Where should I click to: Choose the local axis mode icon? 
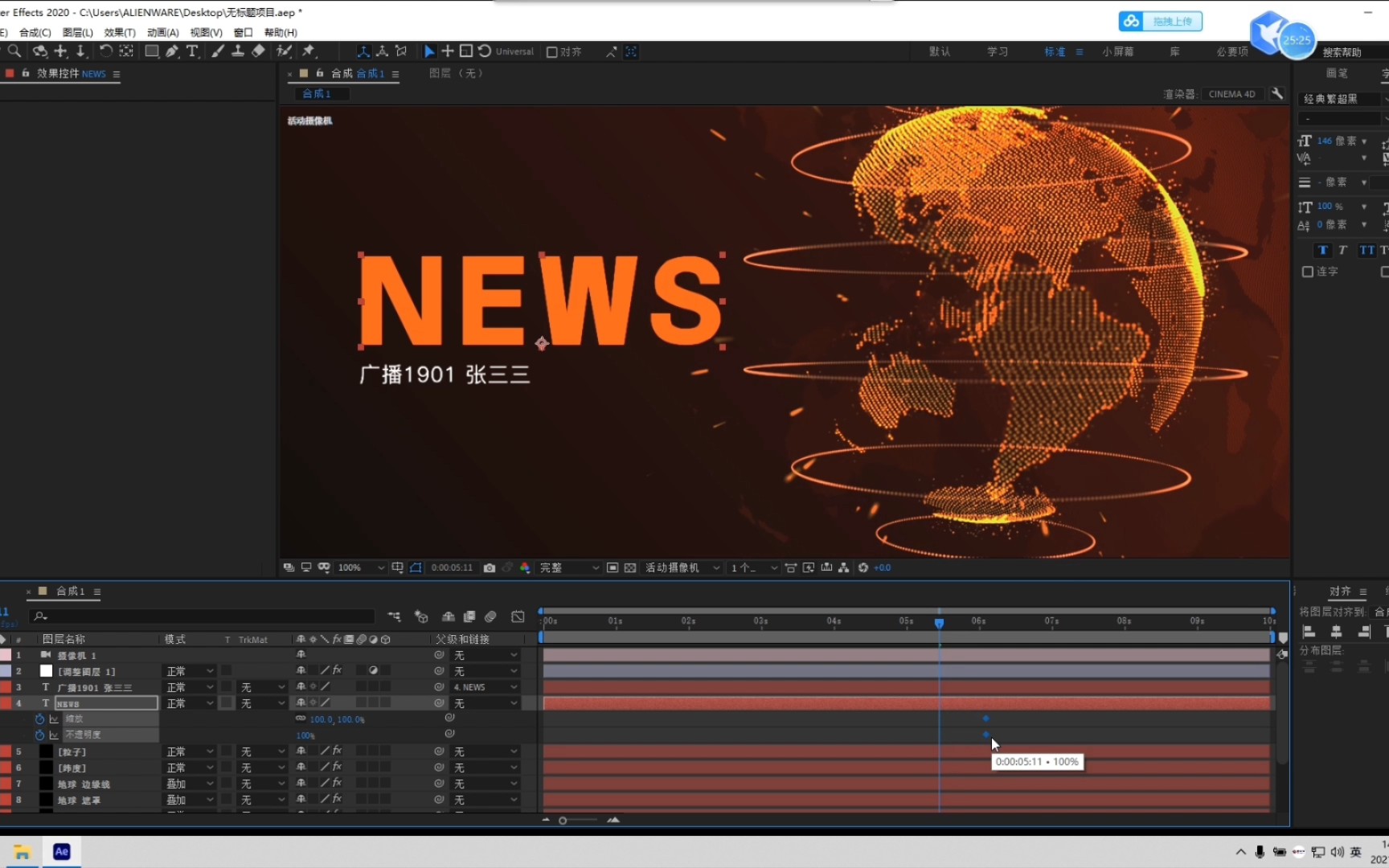(363, 51)
